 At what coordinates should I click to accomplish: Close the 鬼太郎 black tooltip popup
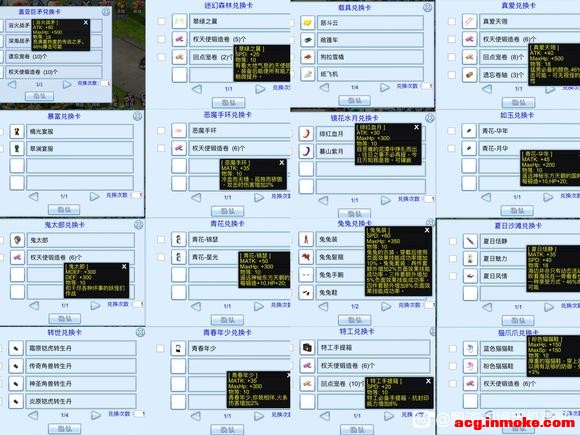click(x=124, y=266)
